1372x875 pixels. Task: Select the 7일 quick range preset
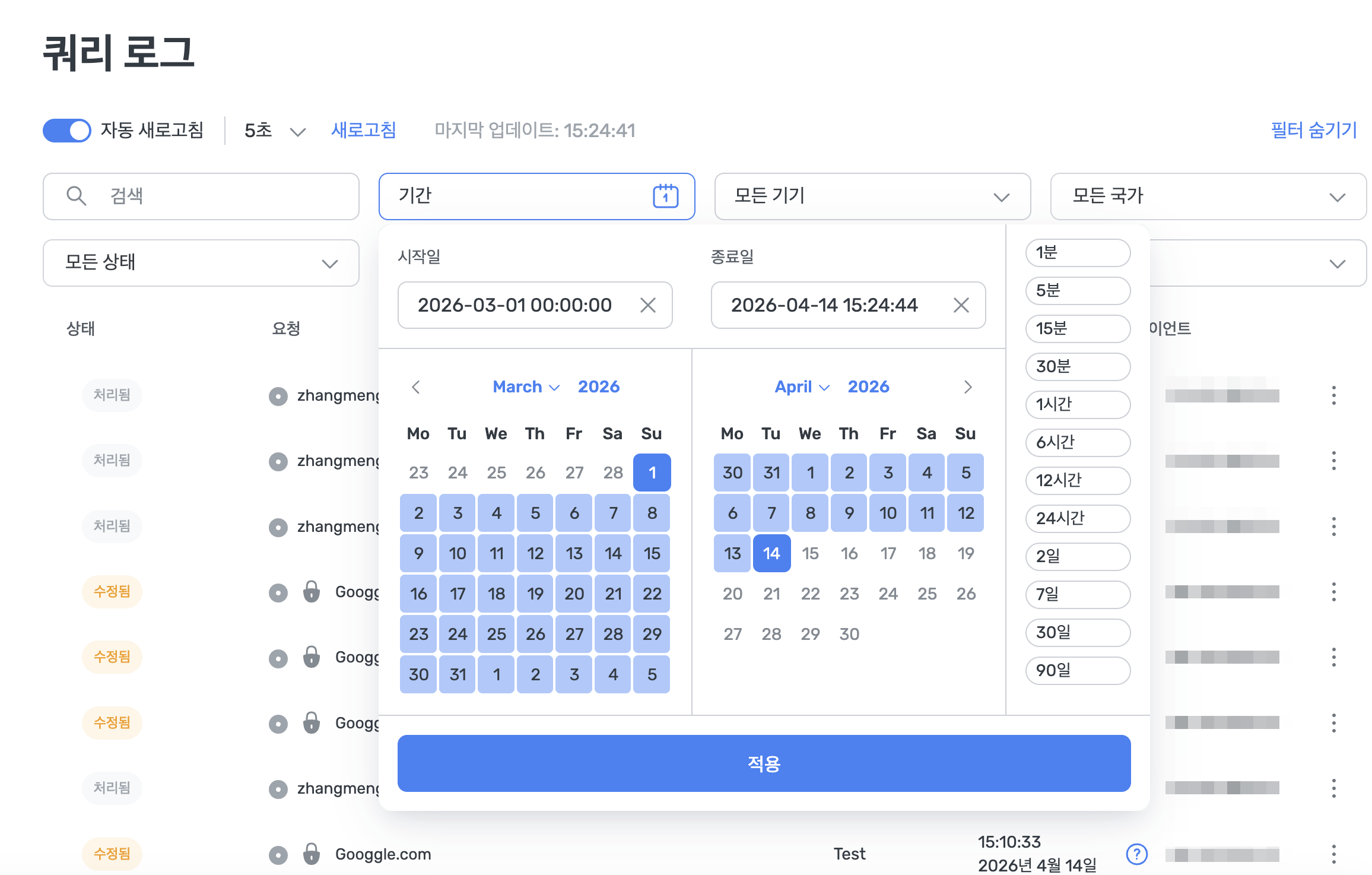[1077, 594]
